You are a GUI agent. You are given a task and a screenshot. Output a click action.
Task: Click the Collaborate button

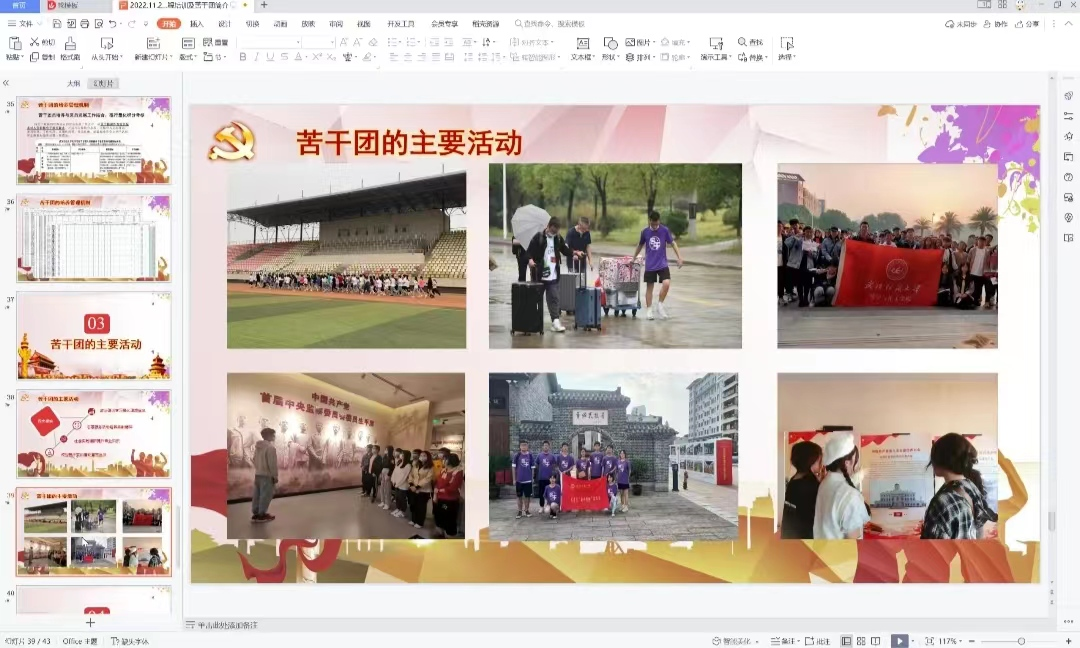click(x=996, y=23)
